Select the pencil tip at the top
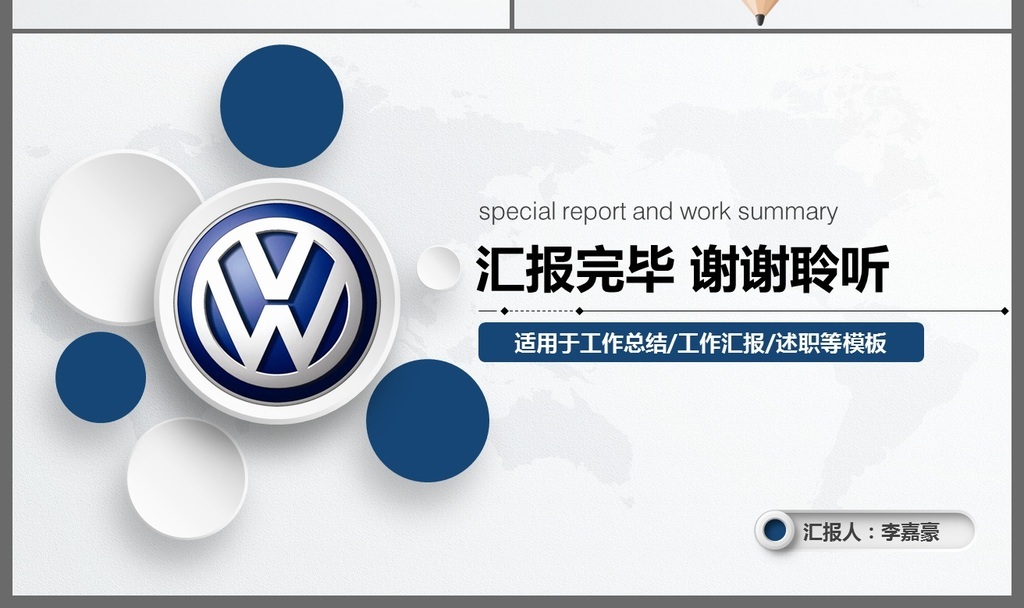This screenshot has height=608, width=1024. click(759, 13)
